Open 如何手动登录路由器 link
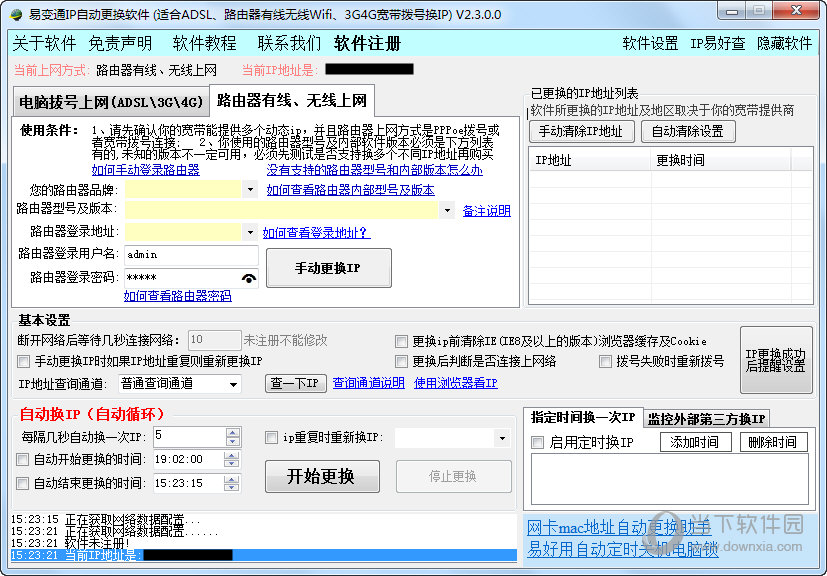827x576 pixels. pyautogui.click(x=146, y=170)
